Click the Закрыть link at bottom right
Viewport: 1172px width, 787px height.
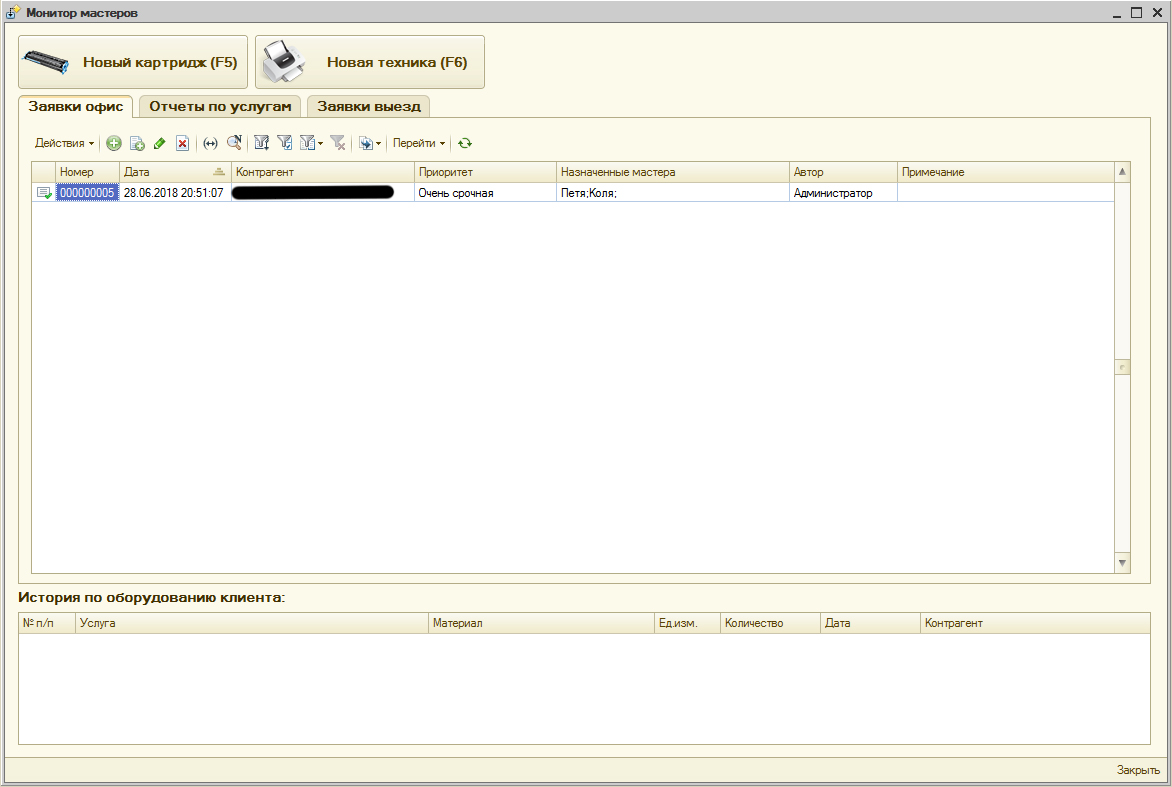click(1138, 770)
